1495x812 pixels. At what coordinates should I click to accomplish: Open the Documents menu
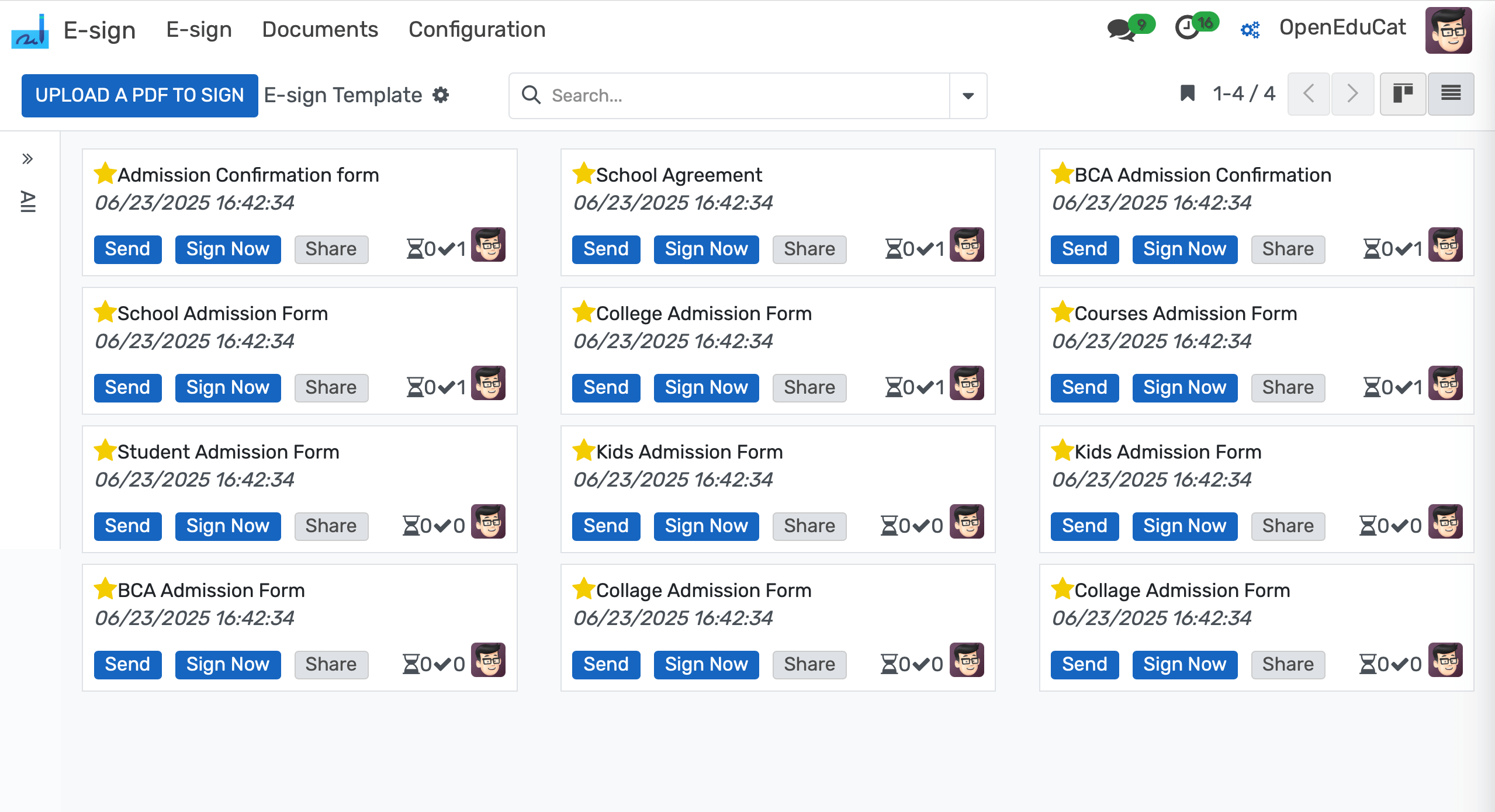[320, 29]
